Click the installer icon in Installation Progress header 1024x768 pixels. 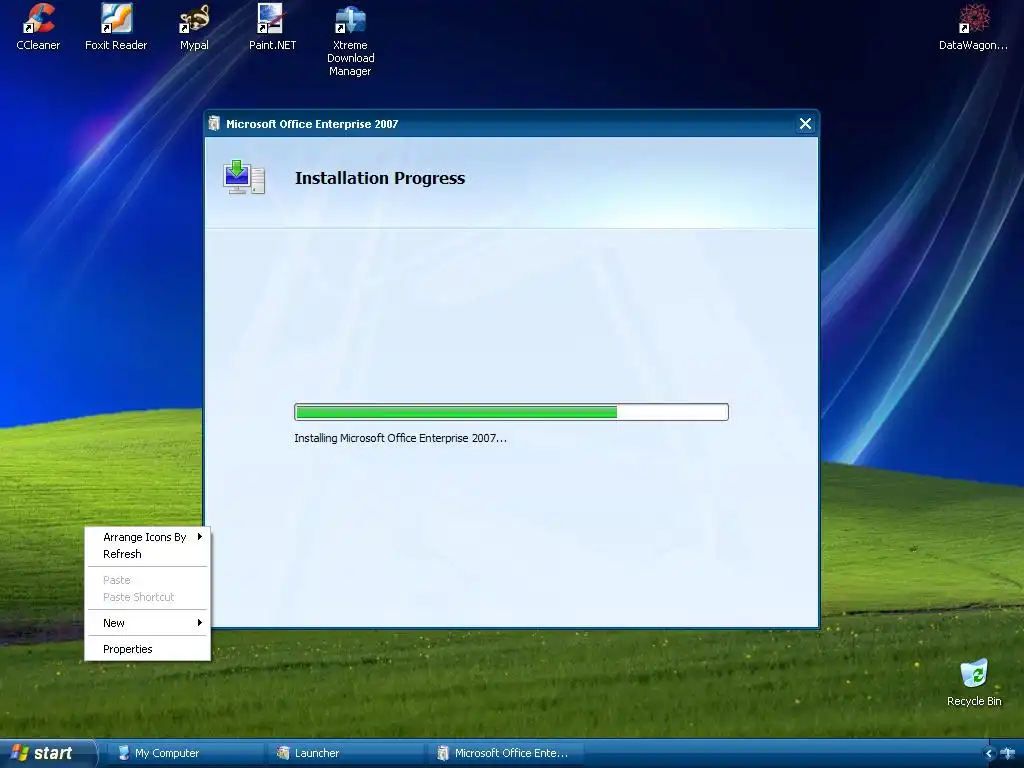pyautogui.click(x=244, y=178)
